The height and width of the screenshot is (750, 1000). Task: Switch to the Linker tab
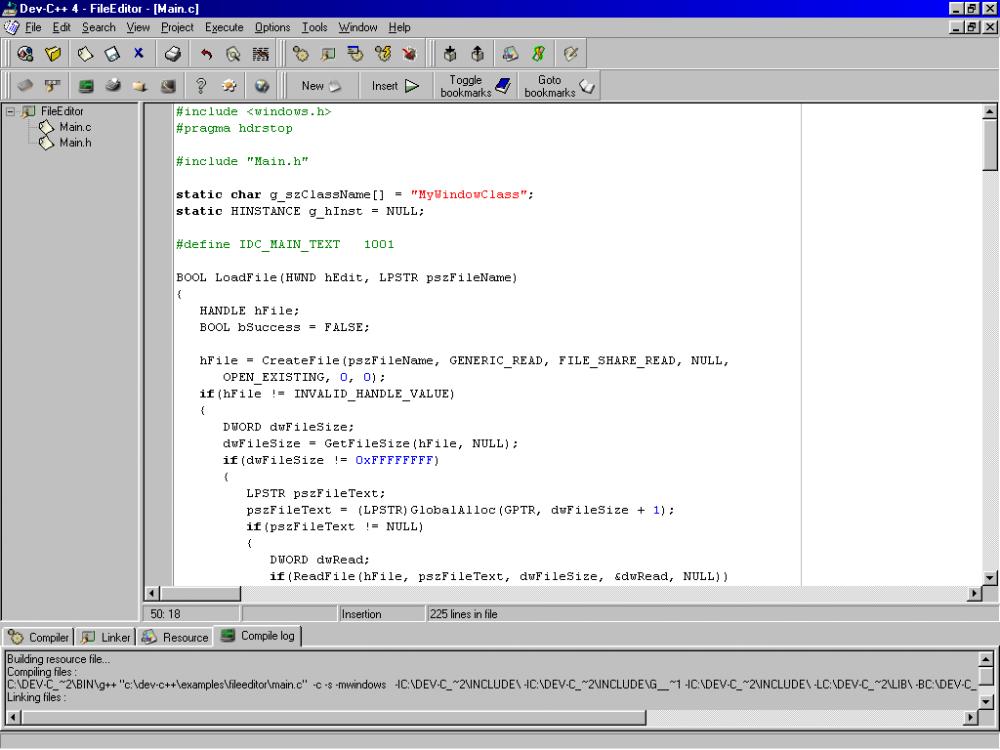[105, 637]
